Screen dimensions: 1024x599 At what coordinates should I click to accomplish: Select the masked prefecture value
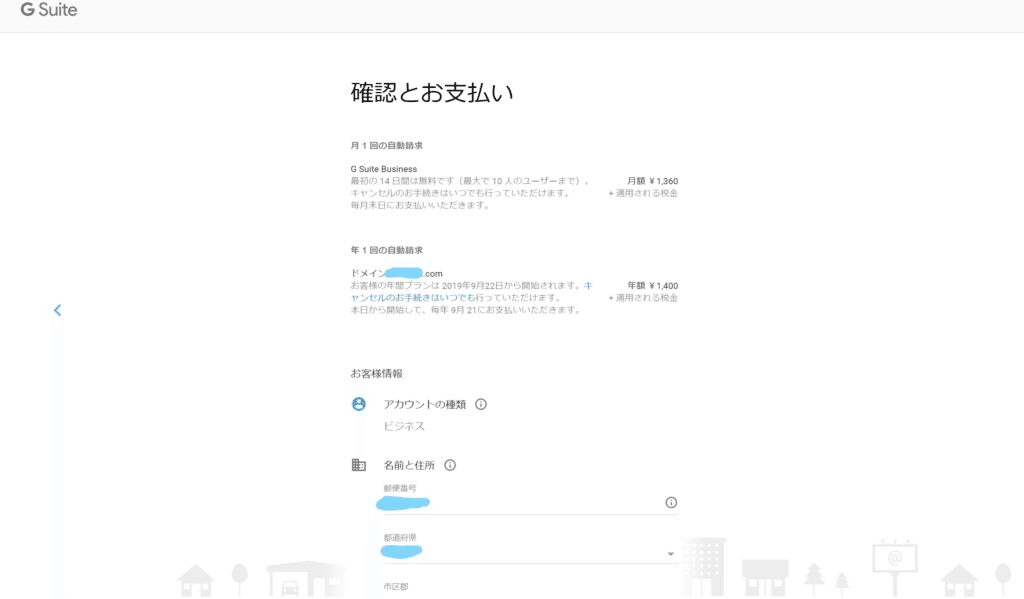(399, 549)
